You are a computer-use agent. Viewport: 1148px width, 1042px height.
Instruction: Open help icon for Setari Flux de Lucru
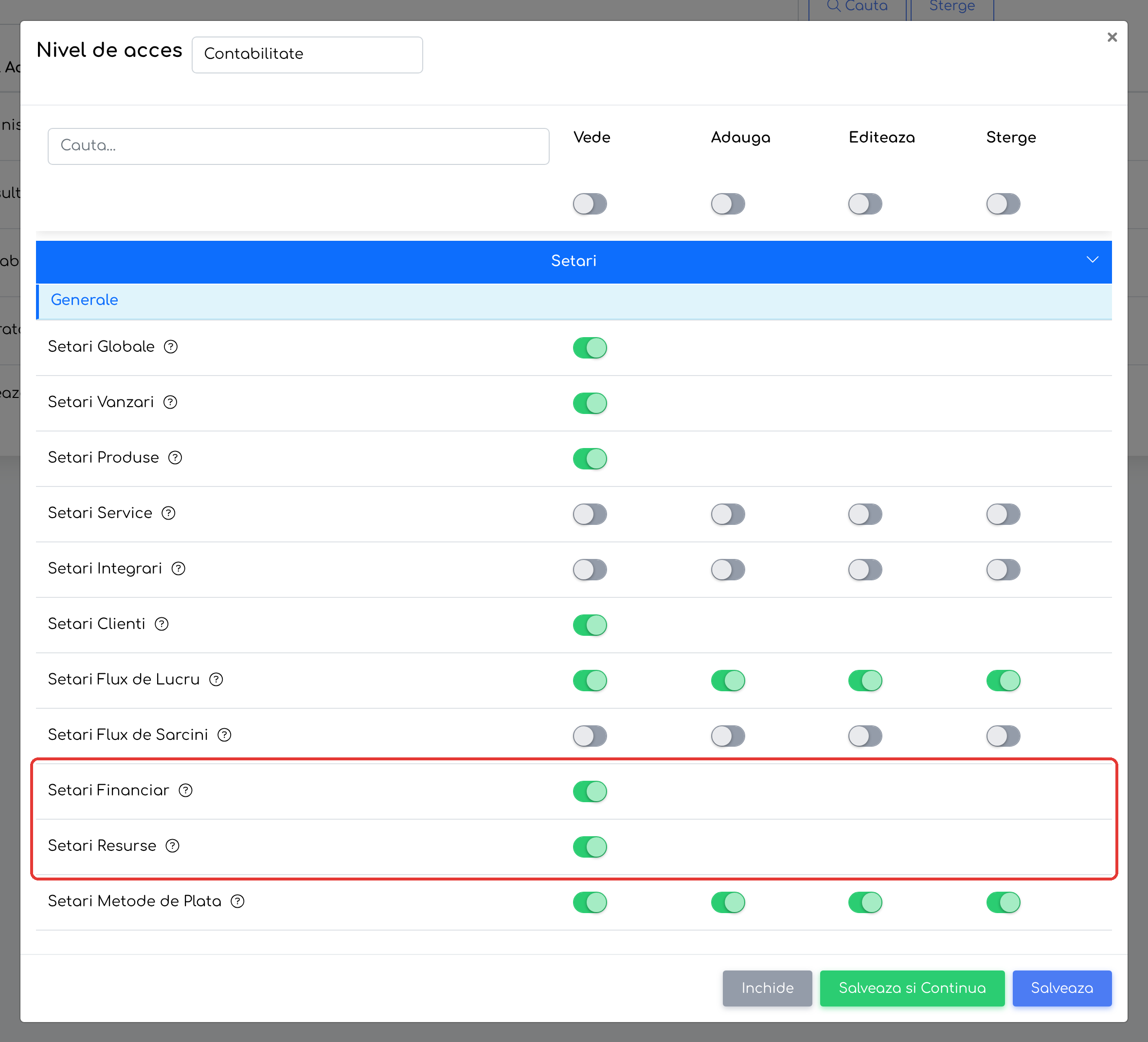[216, 679]
